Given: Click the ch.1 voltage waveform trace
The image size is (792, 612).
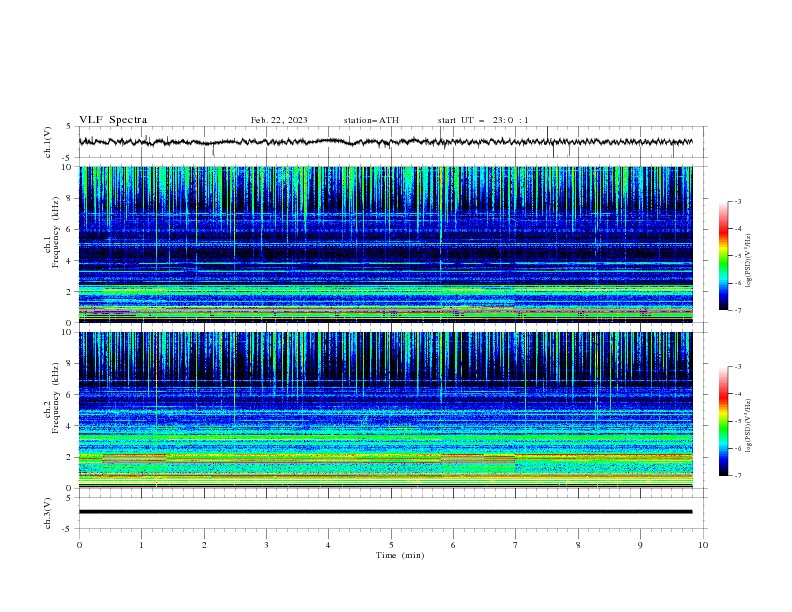Looking at the screenshot, I should (x=385, y=142).
